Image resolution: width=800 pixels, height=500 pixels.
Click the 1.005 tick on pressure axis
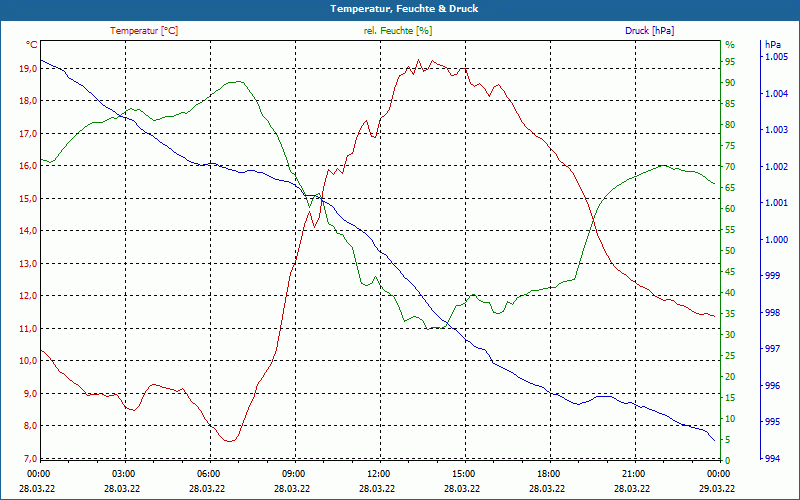tap(777, 57)
